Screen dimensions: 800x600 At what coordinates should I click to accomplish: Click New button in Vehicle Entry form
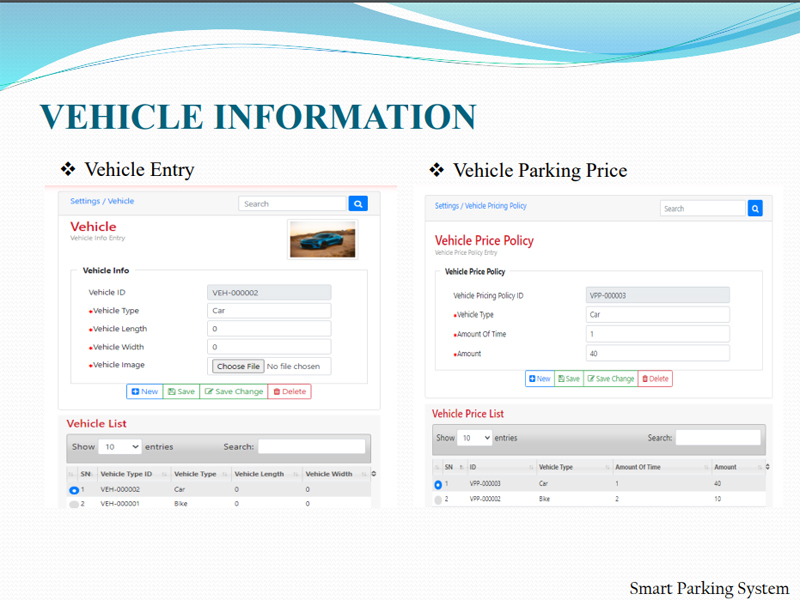pos(144,392)
